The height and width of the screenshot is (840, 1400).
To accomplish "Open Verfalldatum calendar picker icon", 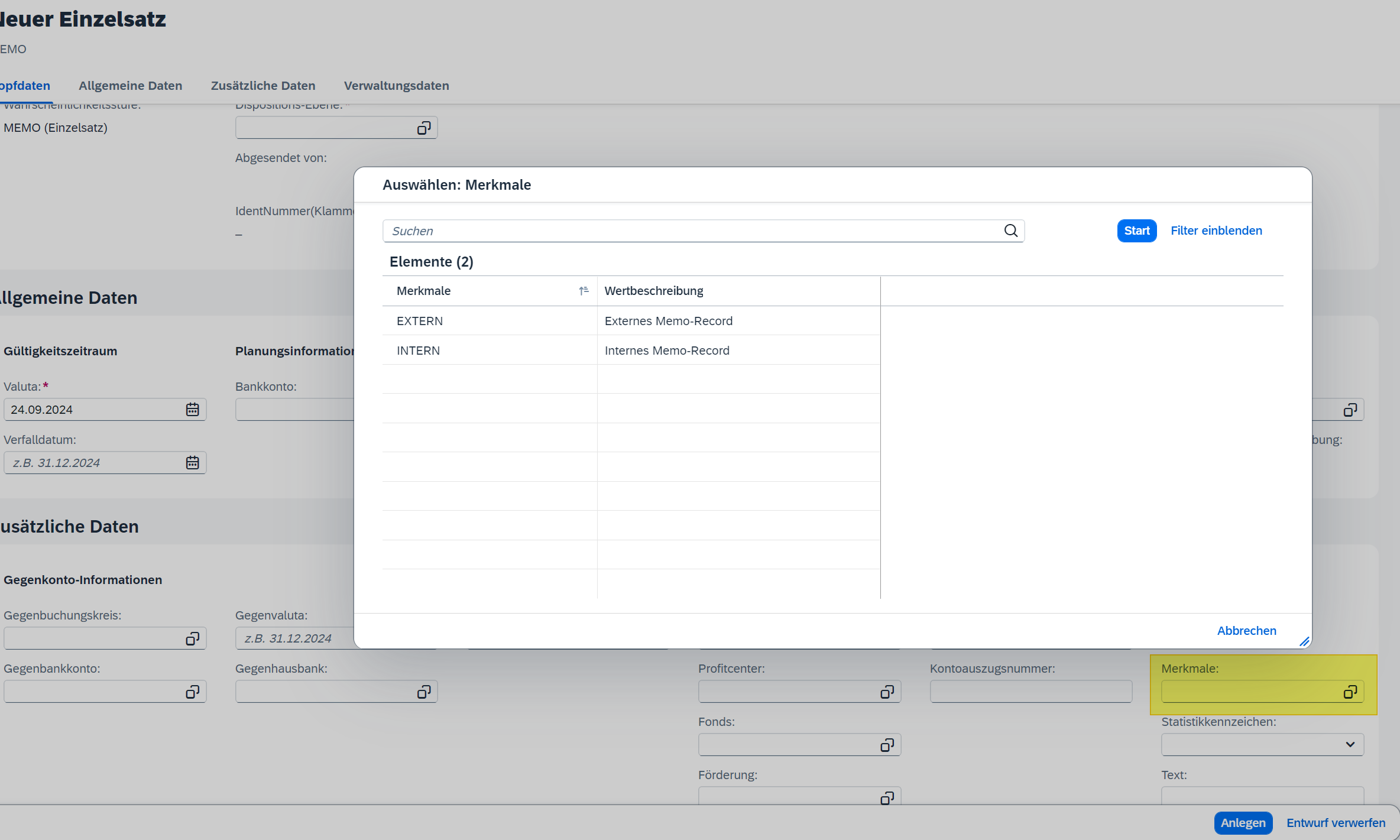I will [192, 462].
